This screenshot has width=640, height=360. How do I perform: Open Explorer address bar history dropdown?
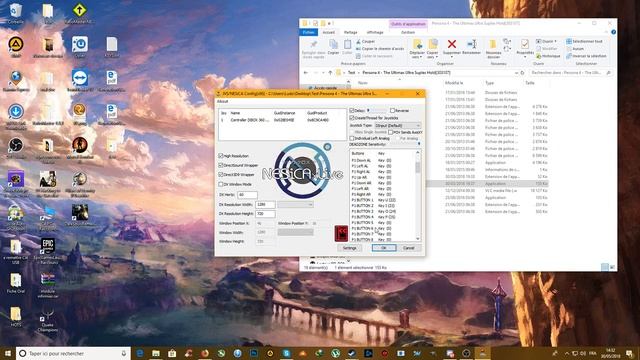coord(516,73)
